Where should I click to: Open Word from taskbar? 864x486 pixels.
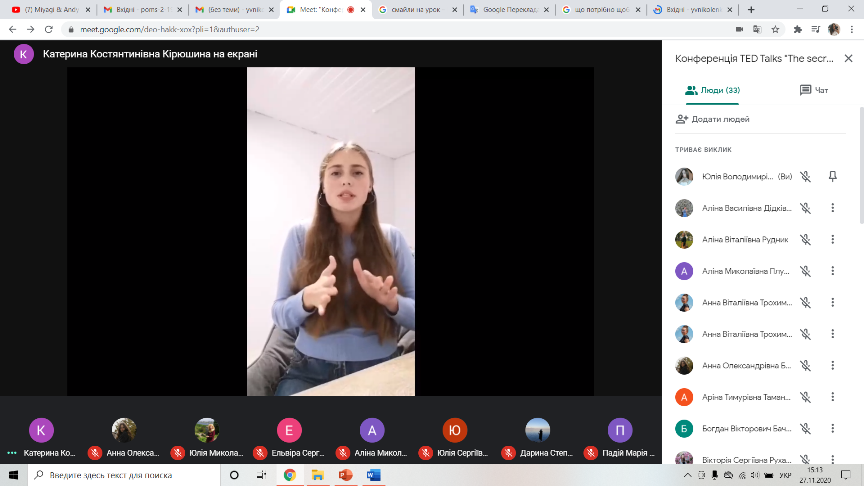[374, 475]
